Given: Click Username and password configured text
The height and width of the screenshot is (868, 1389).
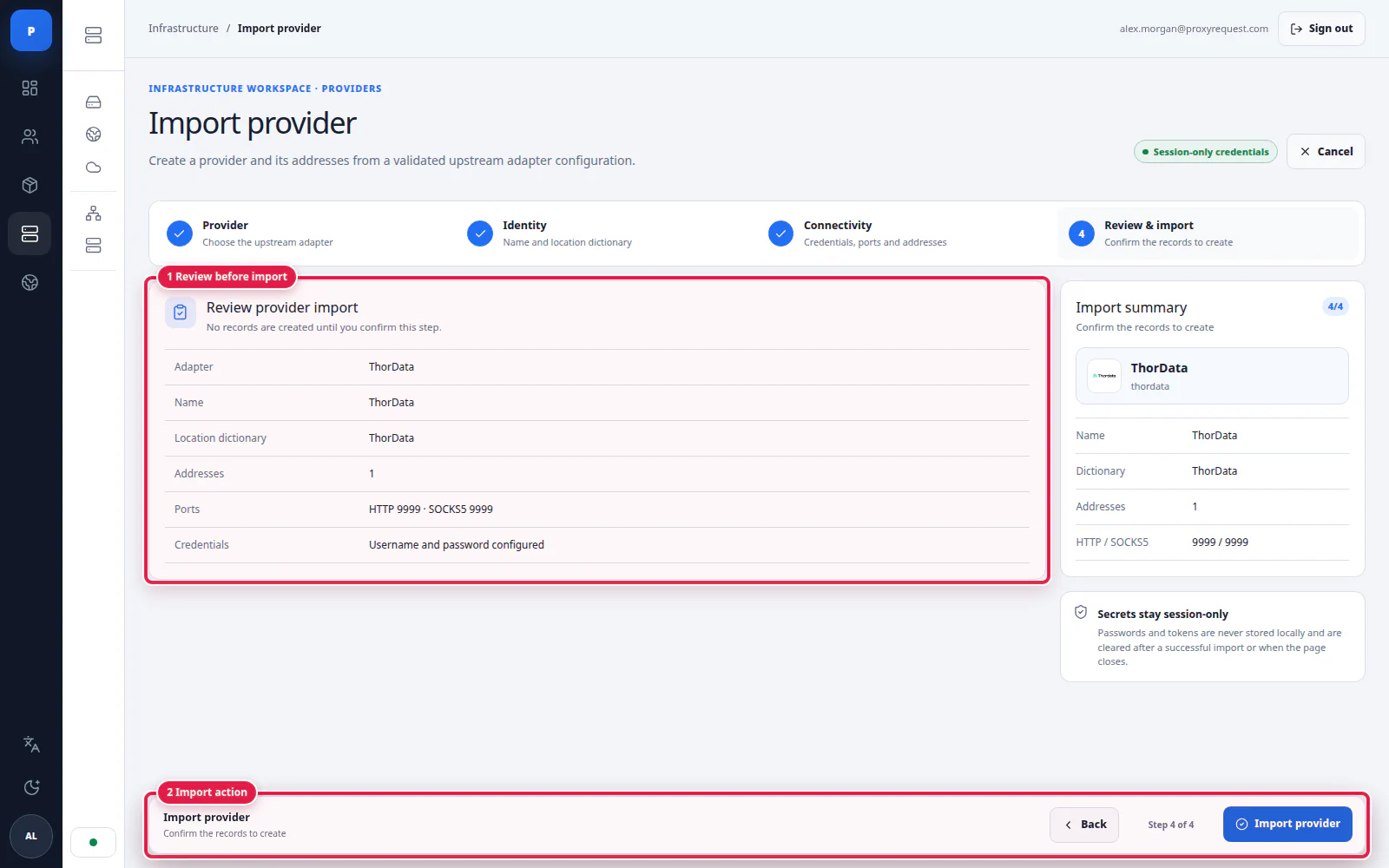Looking at the screenshot, I should coord(457,545).
